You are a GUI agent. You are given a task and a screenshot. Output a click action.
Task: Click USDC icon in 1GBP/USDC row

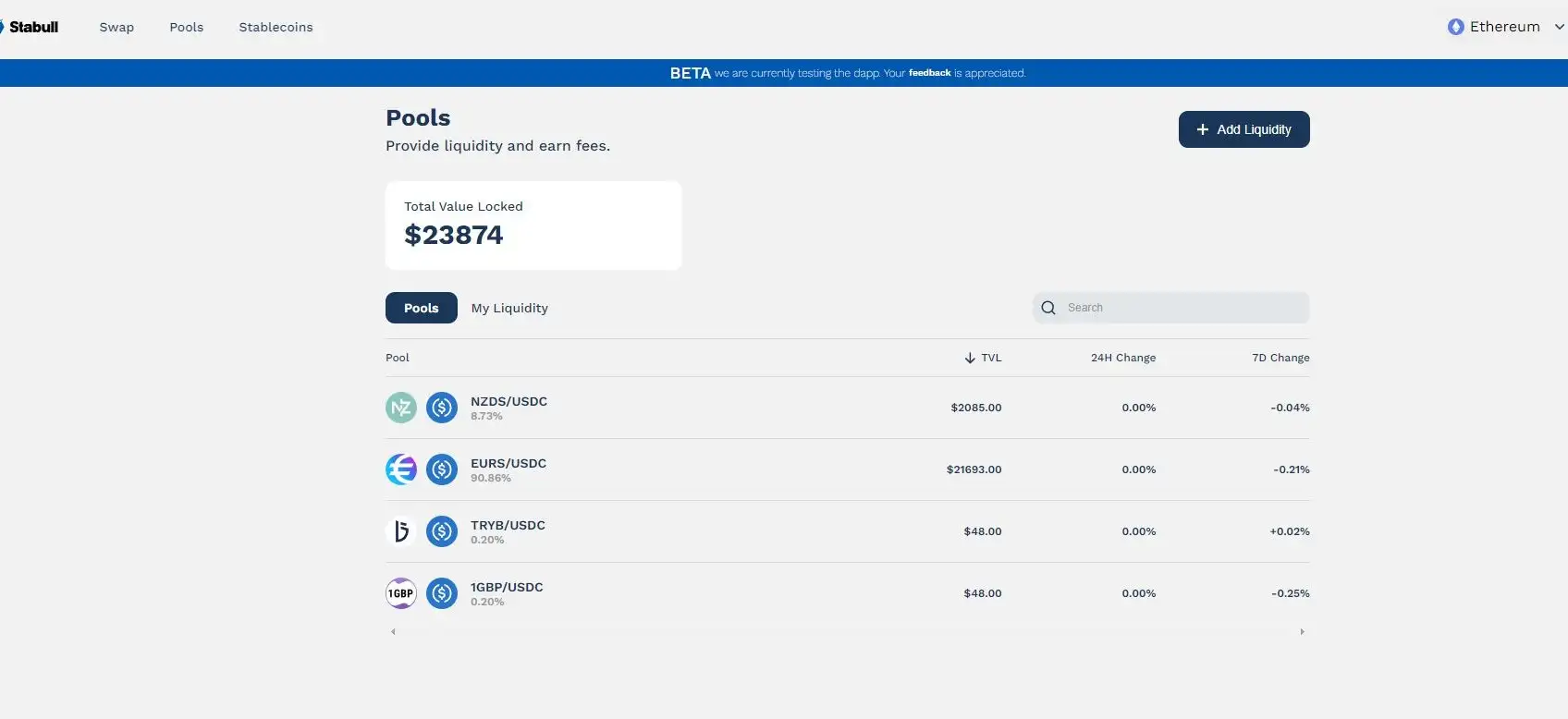(442, 593)
